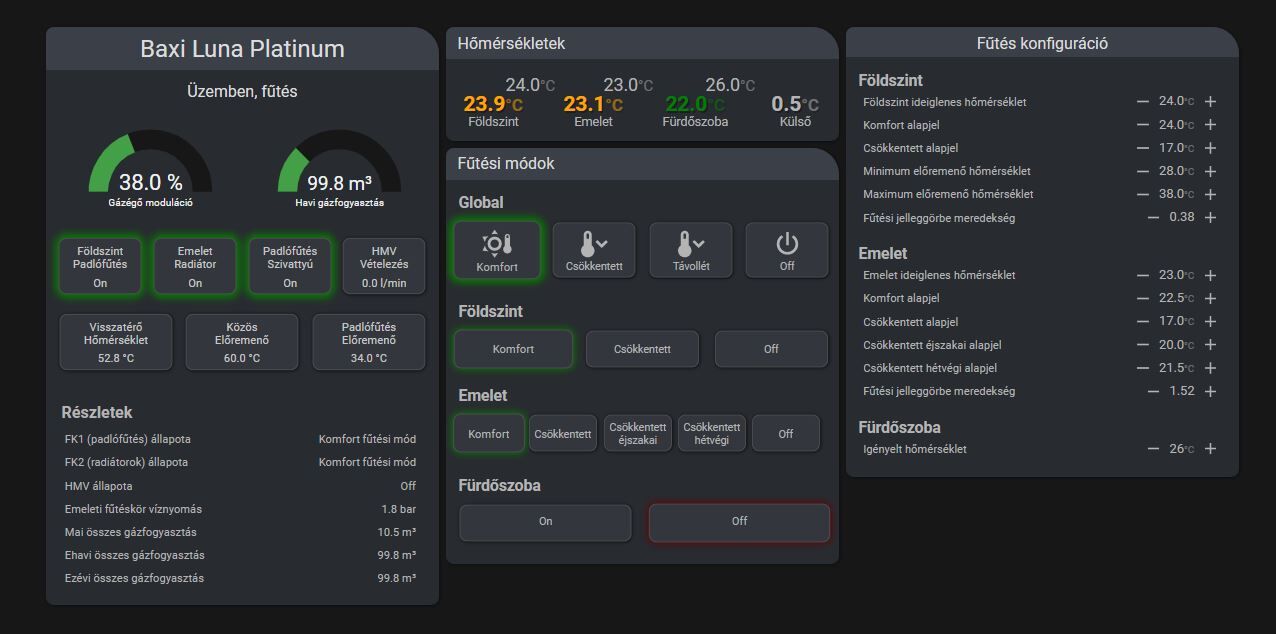Screen dimensions: 1276x634
Task: Open Padlófűtés Előremenő 34.0 °C tile
Action: coord(369,342)
